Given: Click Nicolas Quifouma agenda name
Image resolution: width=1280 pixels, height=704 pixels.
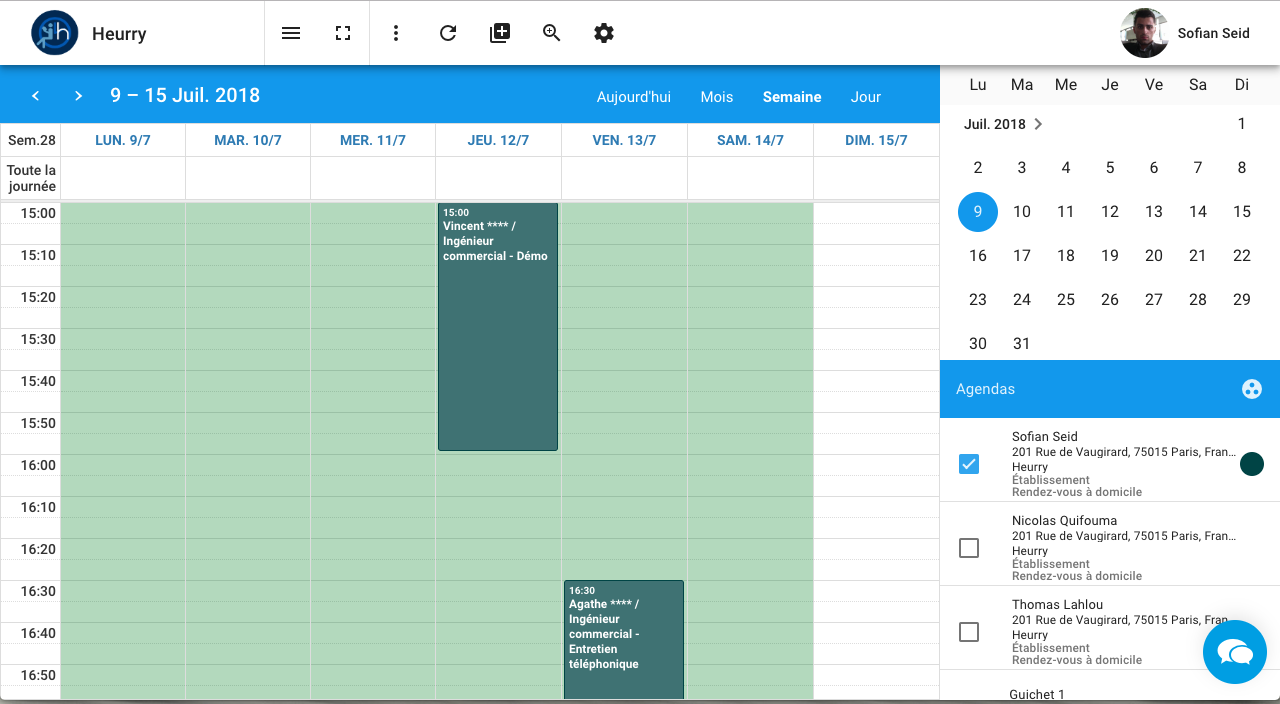Looking at the screenshot, I should 1064,520.
